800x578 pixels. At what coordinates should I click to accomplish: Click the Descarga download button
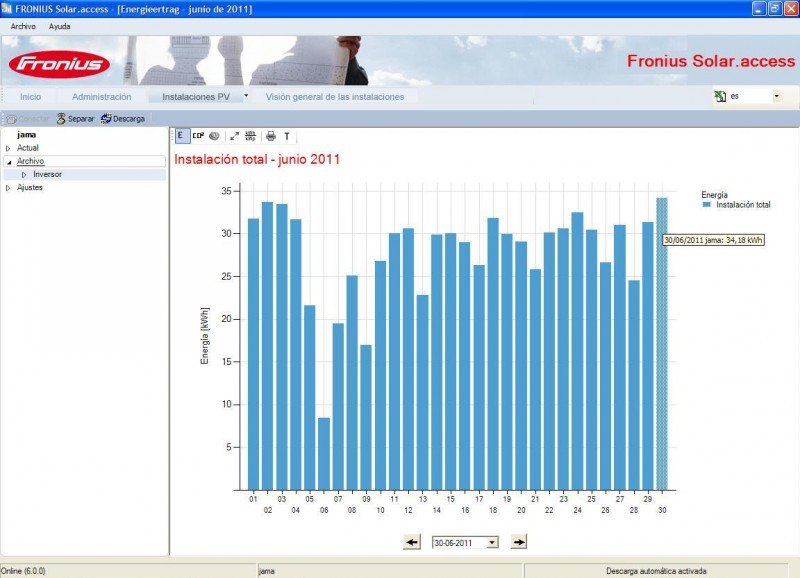point(123,119)
